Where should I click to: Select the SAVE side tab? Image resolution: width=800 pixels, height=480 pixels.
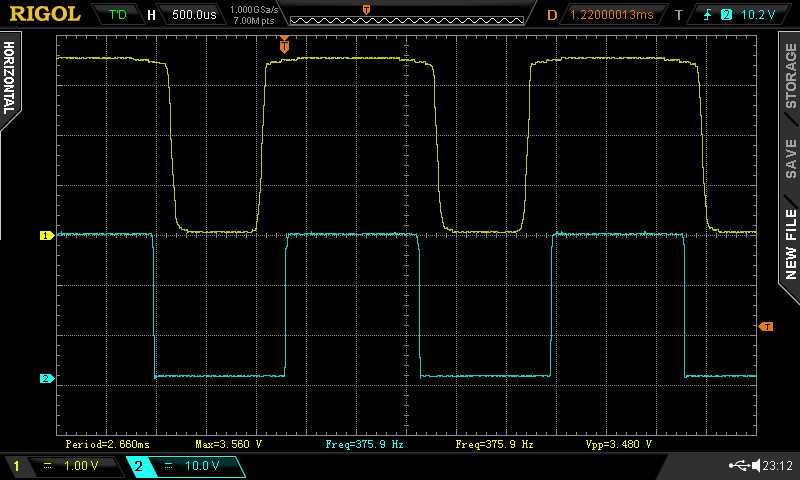[x=791, y=158]
